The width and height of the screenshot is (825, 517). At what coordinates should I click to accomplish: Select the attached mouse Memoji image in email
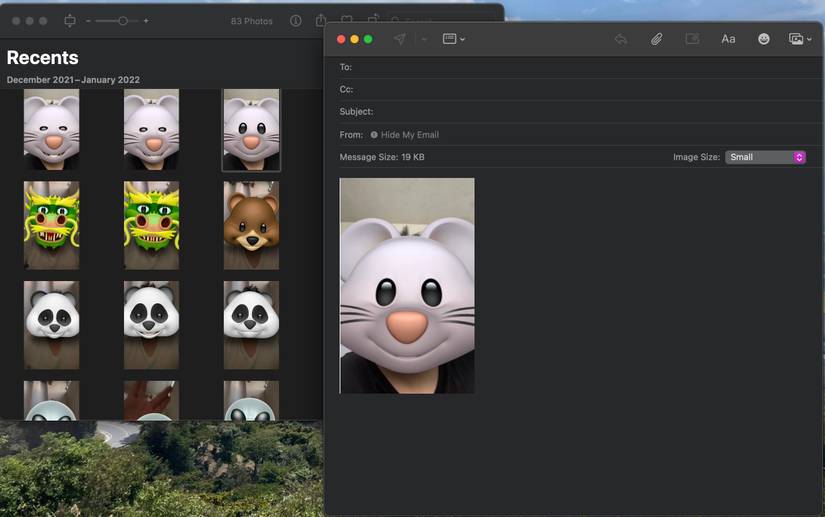(x=407, y=286)
